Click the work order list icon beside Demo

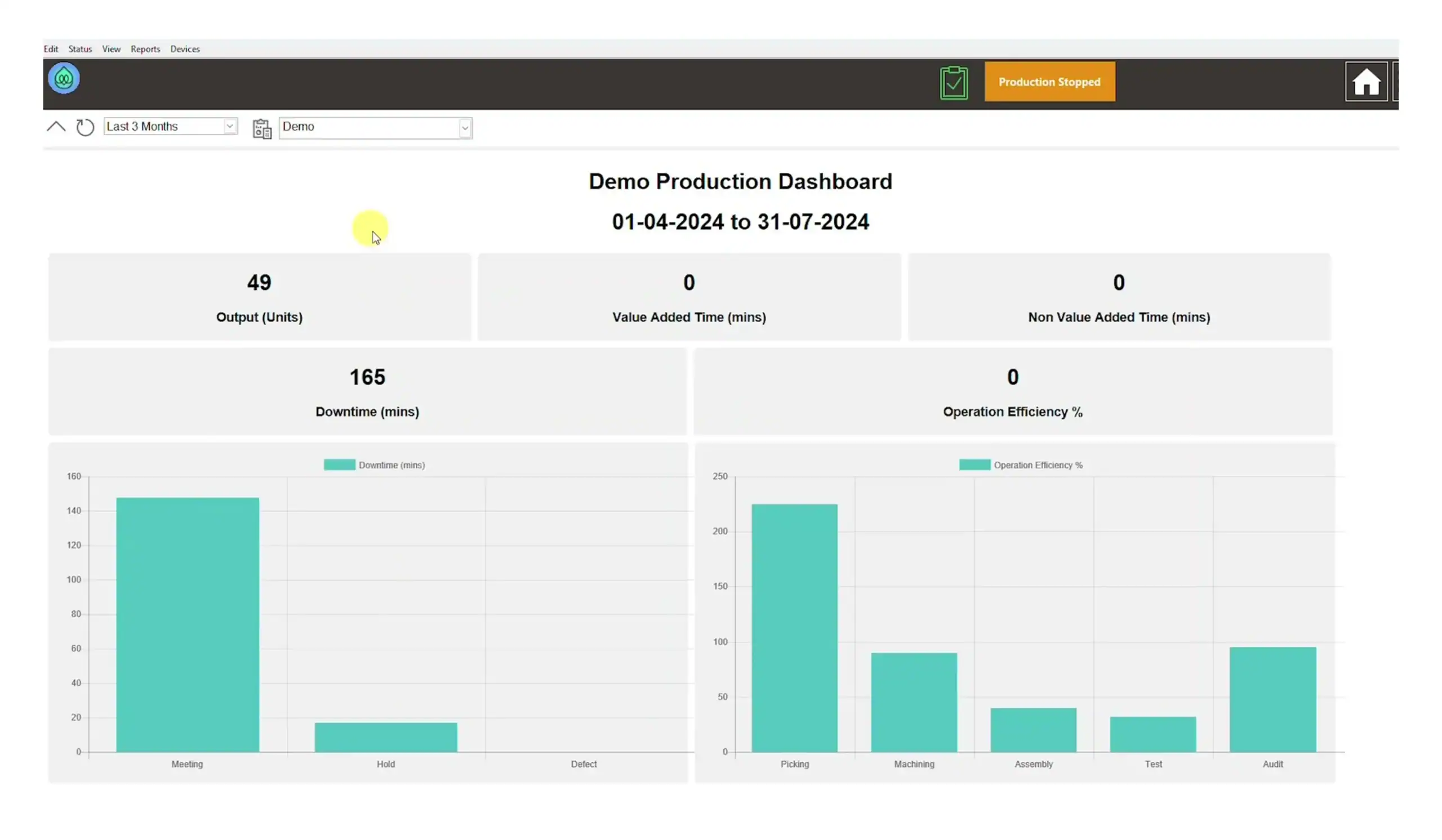262,128
